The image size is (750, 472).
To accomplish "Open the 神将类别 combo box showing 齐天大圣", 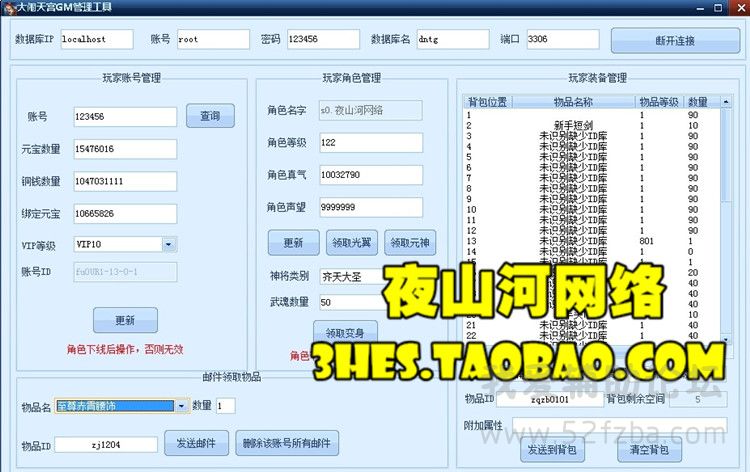I will [354, 276].
